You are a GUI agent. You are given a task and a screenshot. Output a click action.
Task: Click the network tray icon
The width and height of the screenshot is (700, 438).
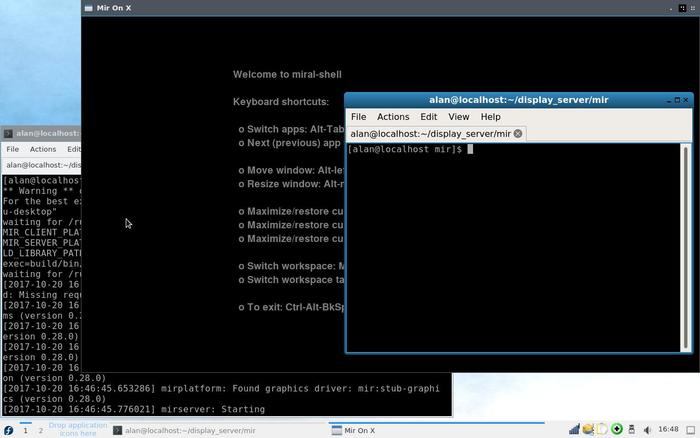574,430
